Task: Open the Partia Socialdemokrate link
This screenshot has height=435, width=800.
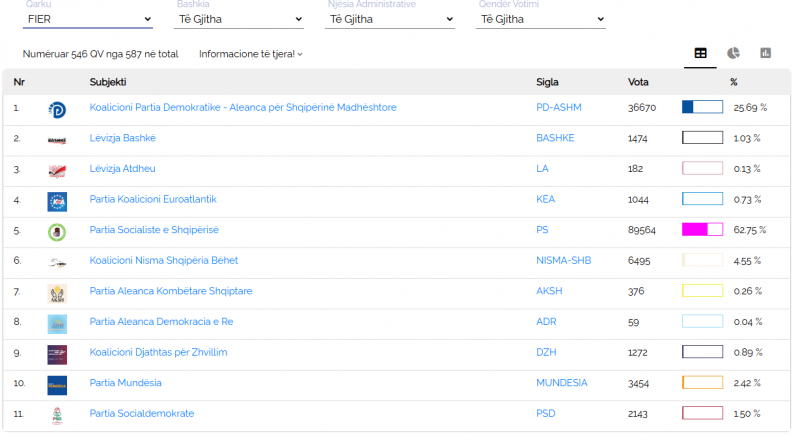Action: pyautogui.click(x=142, y=414)
